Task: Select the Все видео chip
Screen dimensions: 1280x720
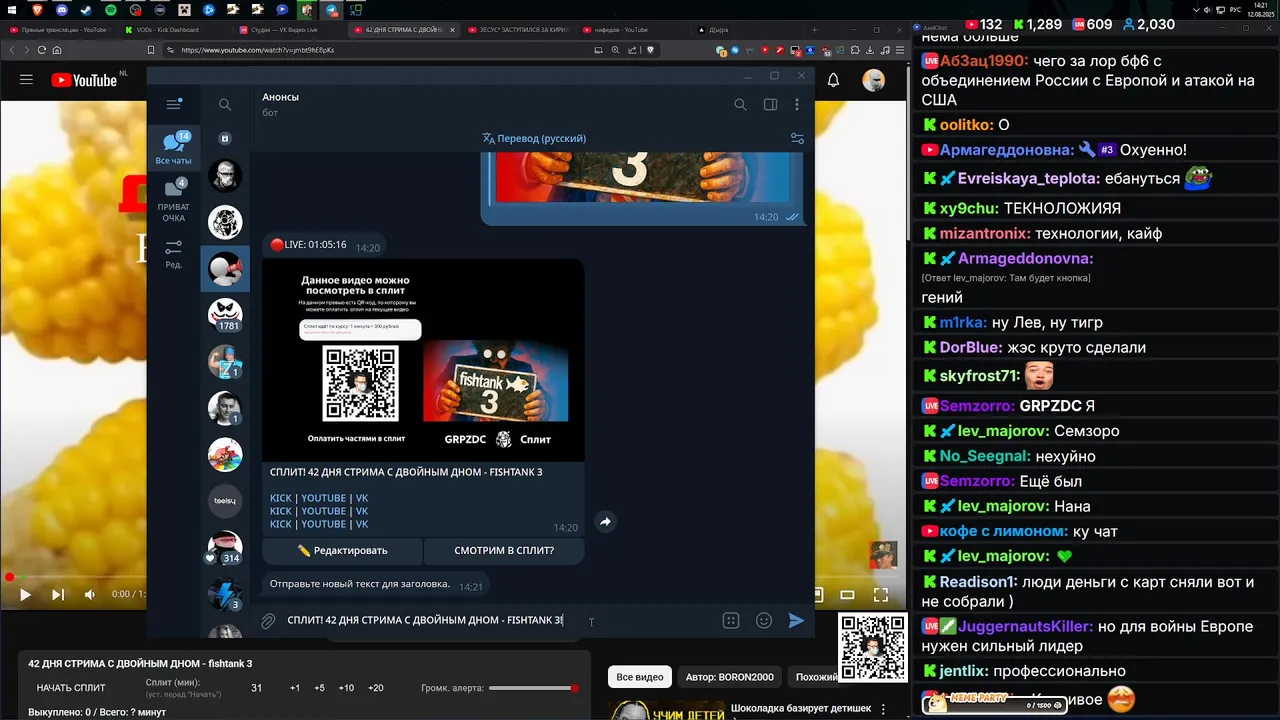Action: pos(640,677)
